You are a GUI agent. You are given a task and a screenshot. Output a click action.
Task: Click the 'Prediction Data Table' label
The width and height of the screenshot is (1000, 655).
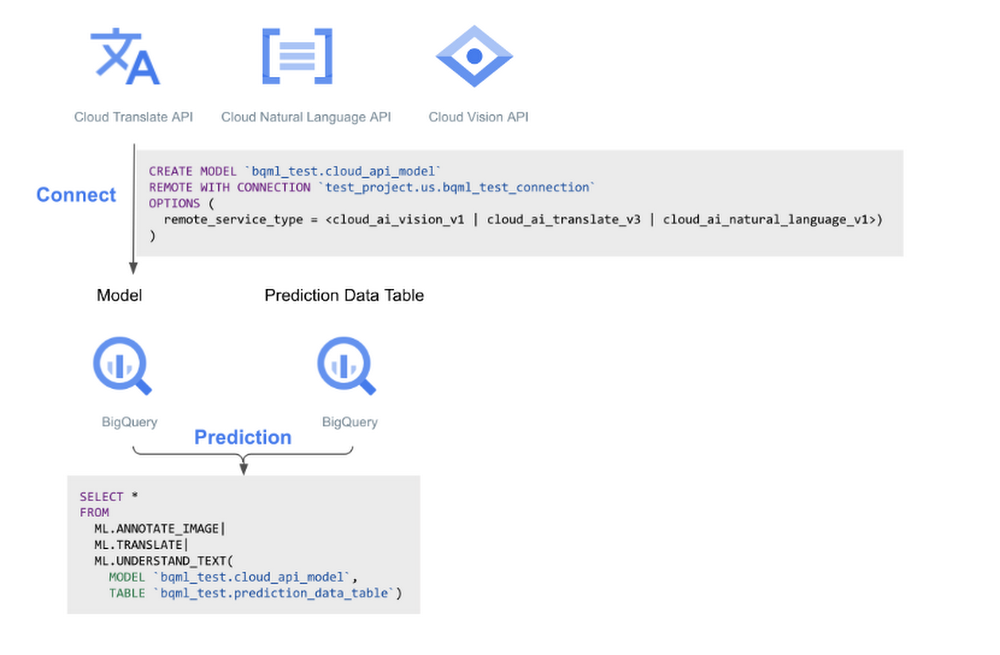click(x=344, y=295)
